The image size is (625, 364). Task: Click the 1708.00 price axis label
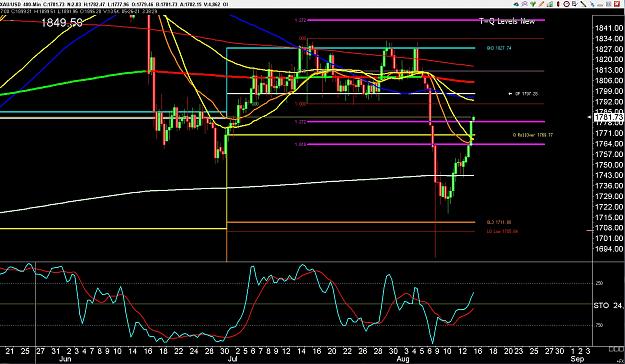pyautogui.click(x=608, y=228)
